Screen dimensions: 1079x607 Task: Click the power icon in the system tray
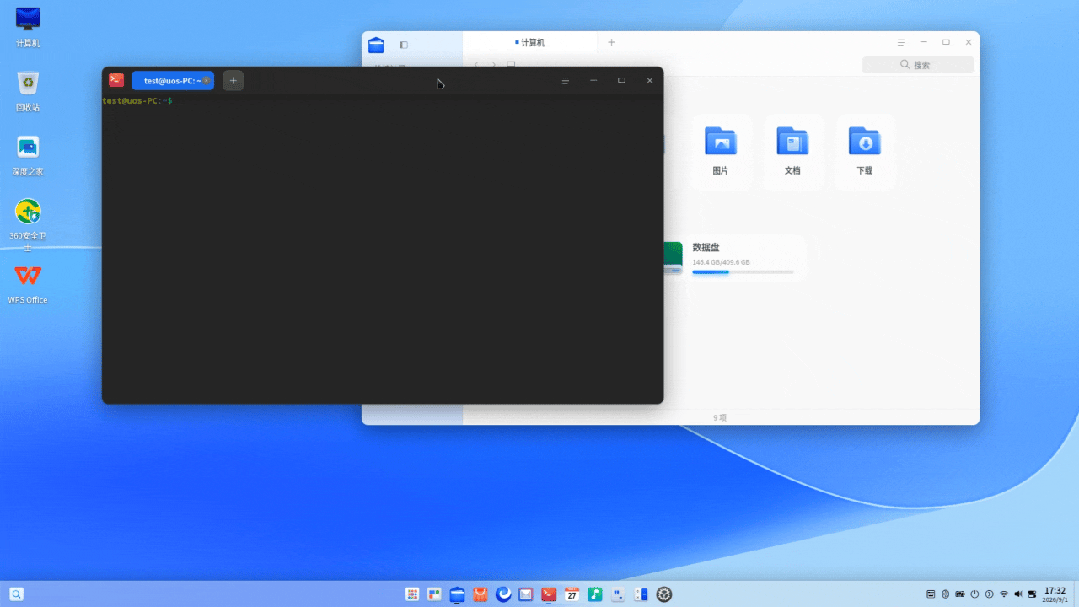click(974, 595)
